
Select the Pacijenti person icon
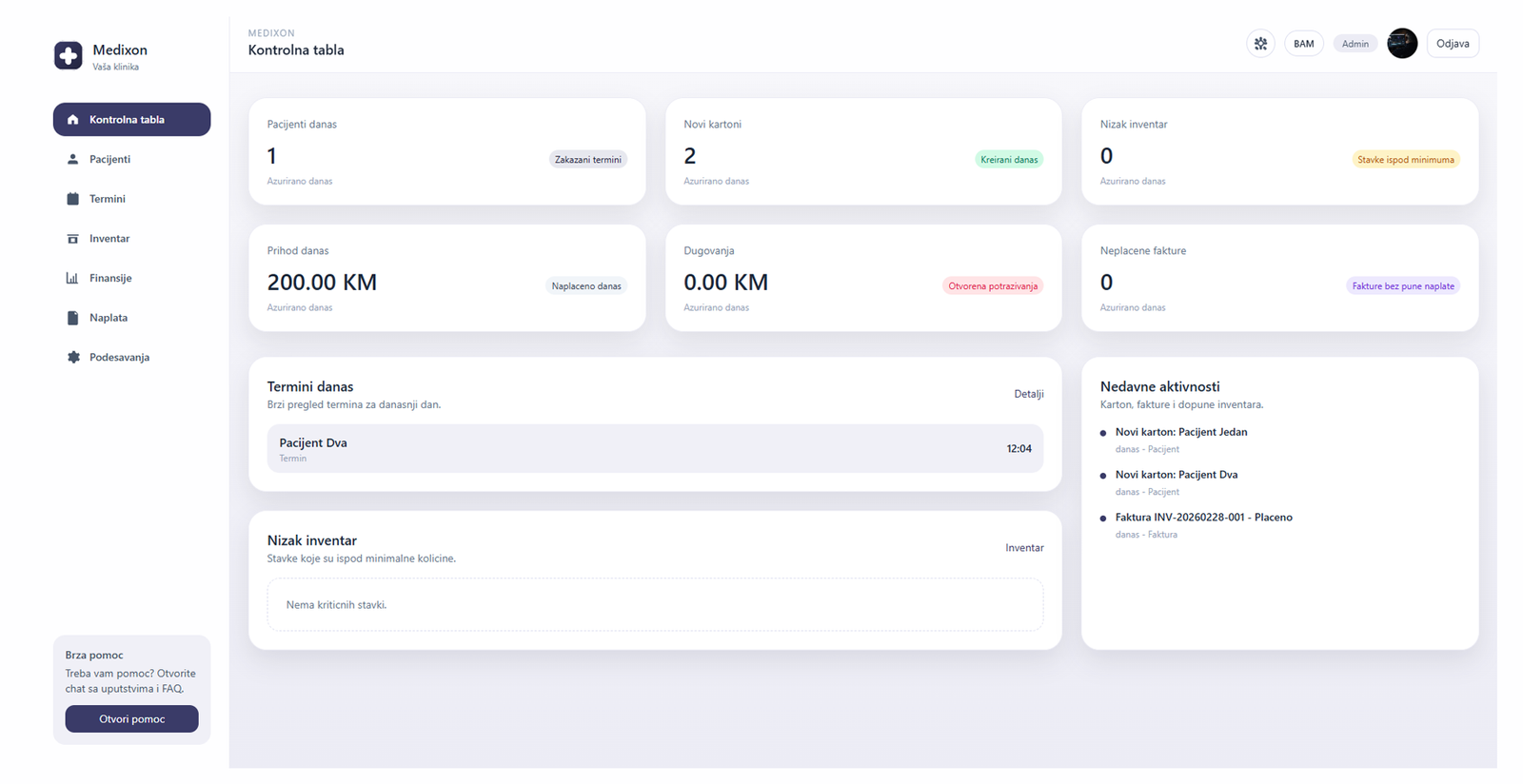(72, 159)
